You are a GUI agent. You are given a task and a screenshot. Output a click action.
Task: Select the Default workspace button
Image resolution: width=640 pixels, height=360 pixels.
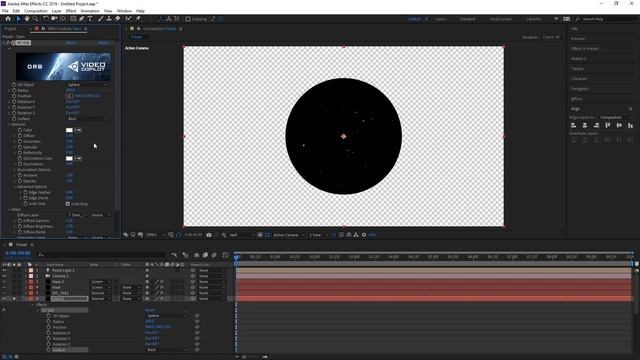414,19
